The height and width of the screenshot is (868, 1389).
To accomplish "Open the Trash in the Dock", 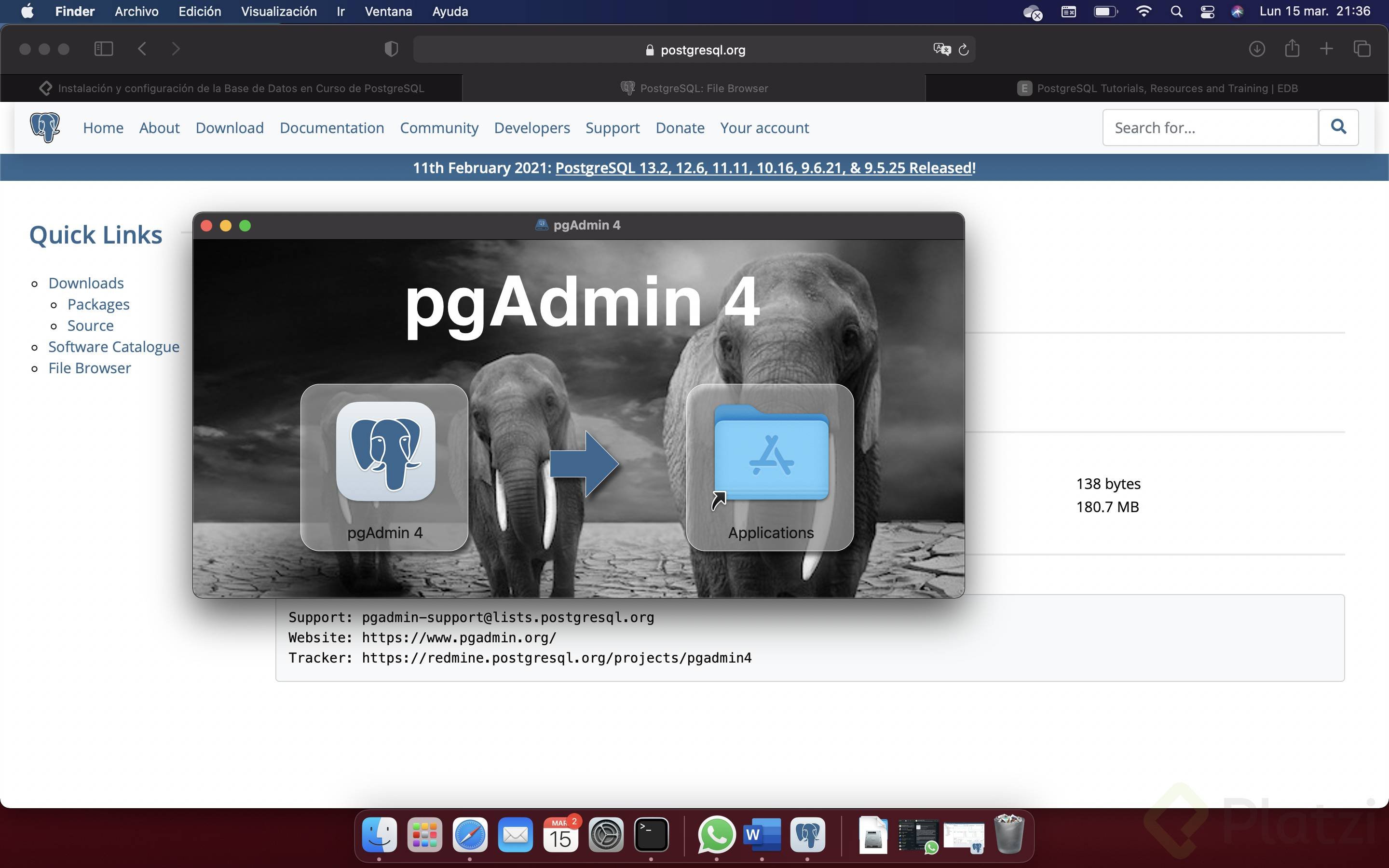I will coord(1008,834).
